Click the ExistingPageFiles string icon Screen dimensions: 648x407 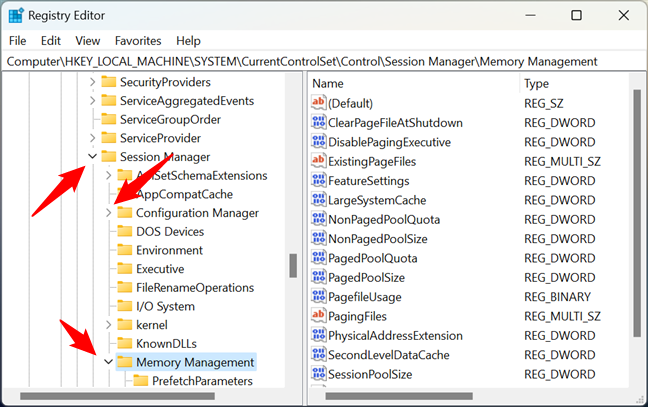(x=318, y=161)
